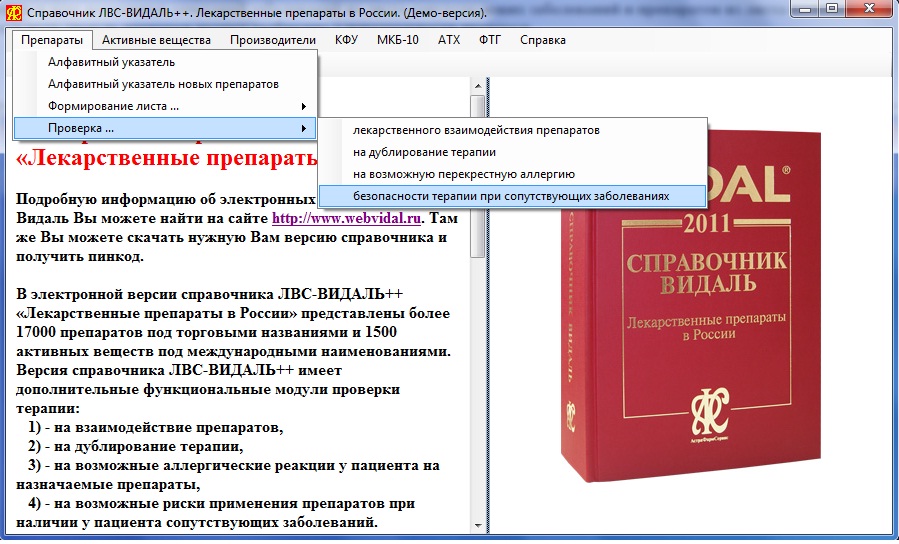Click the scroll down arrow of text pane
This screenshot has width=899, height=544.
coord(478,525)
